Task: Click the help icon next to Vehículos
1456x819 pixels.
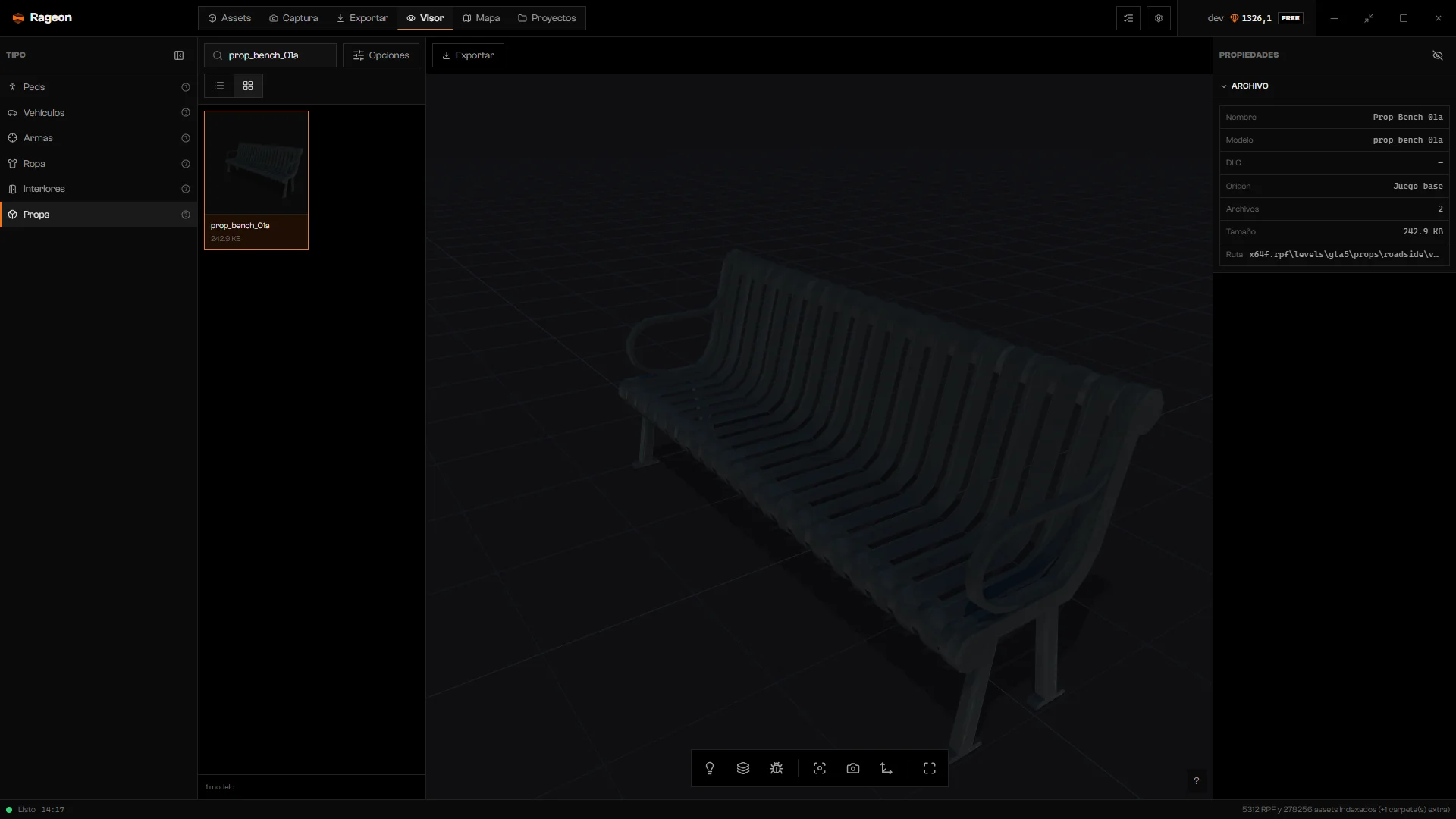Action: click(186, 113)
